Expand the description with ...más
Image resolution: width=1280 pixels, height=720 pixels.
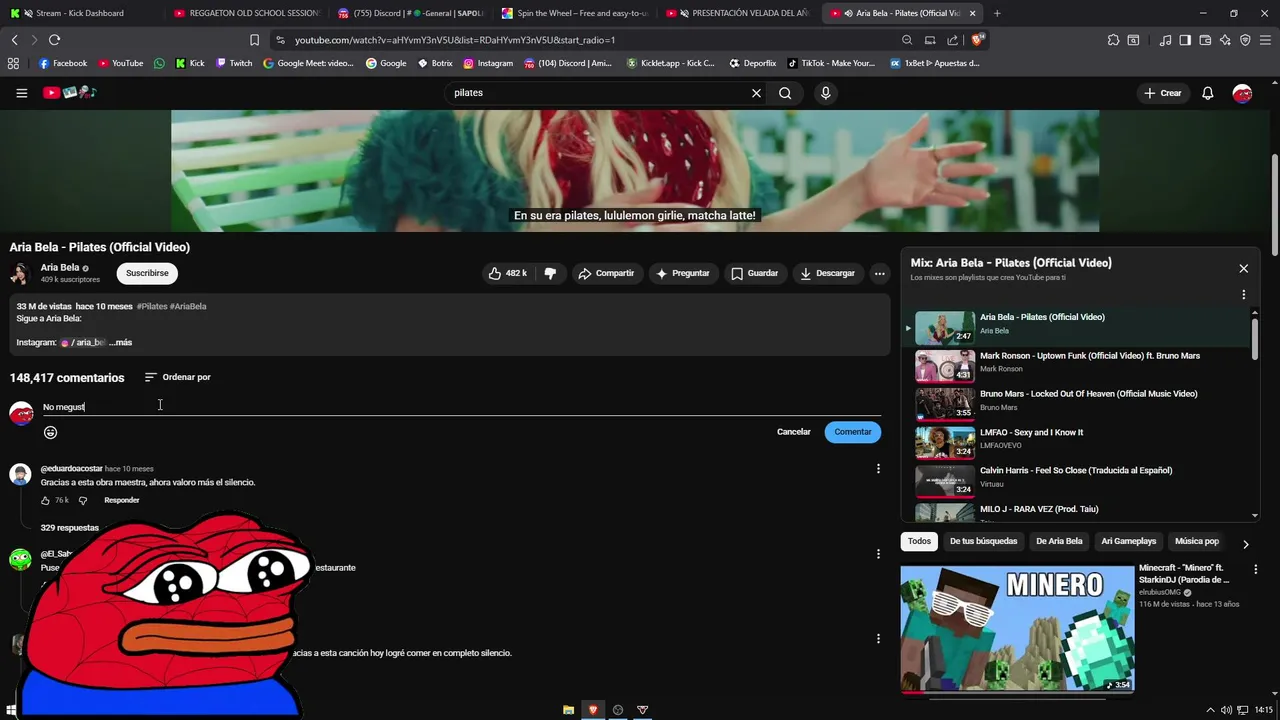[x=120, y=342]
